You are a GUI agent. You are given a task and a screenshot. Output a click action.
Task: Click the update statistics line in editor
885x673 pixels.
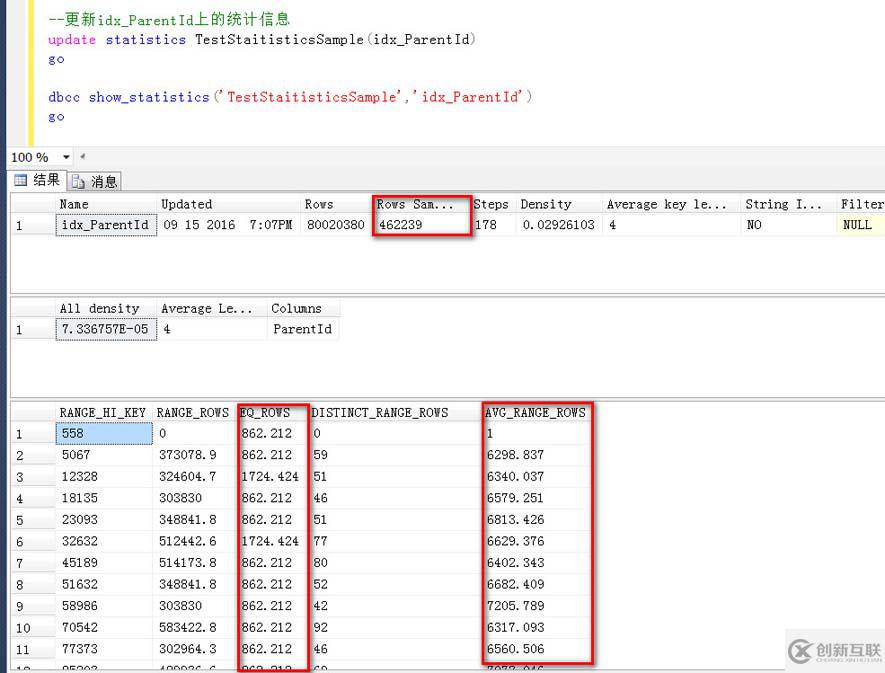pyautogui.click(x=262, y=40)
